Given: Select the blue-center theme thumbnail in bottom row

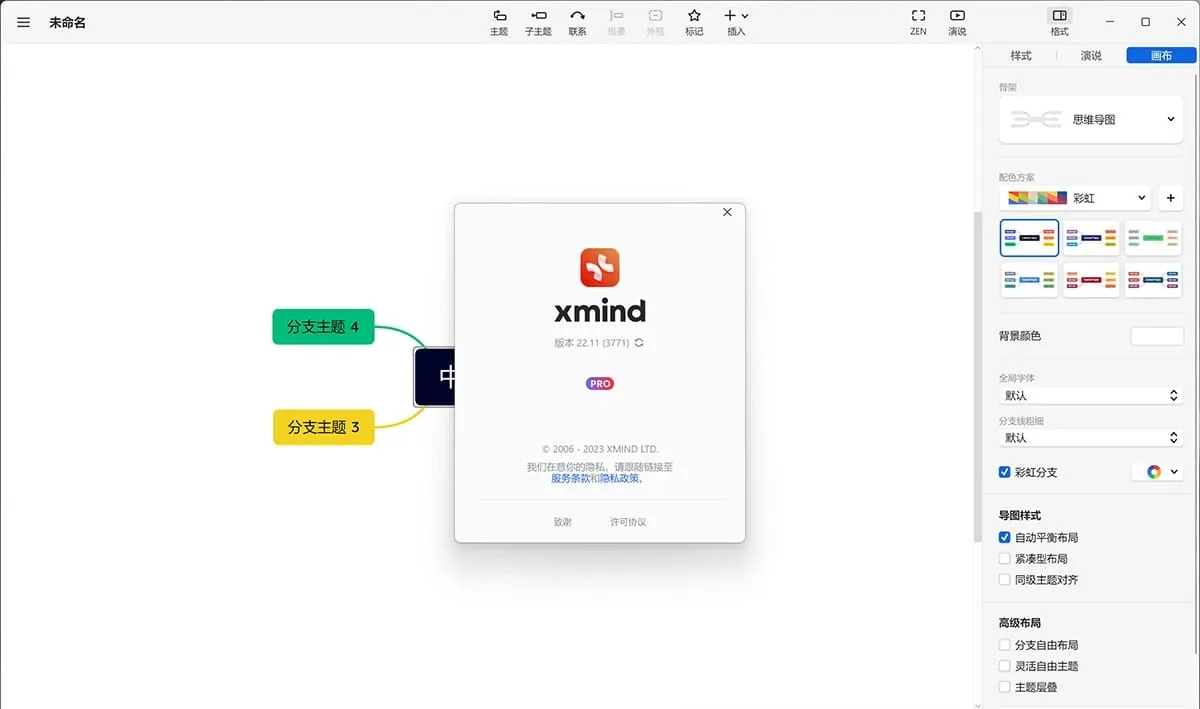Looking at the screenshot, I should [1029, 281].
